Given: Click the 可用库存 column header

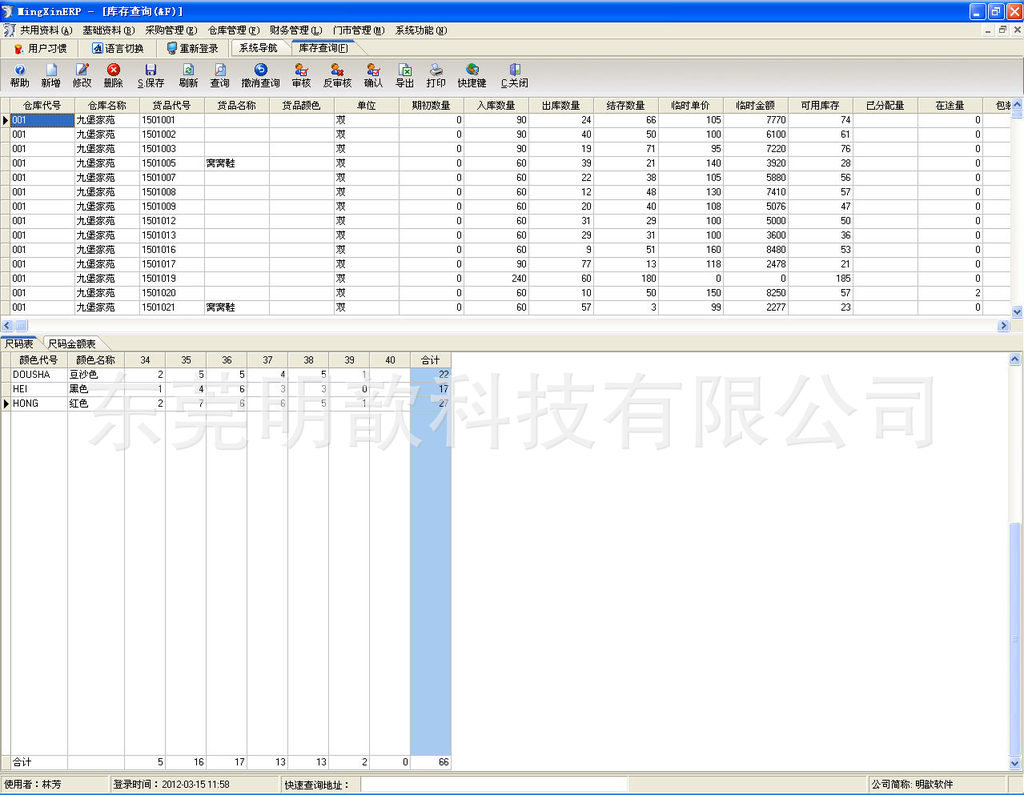Looking at the screenshot, I should pyautogui.click(x=820, y=105).
